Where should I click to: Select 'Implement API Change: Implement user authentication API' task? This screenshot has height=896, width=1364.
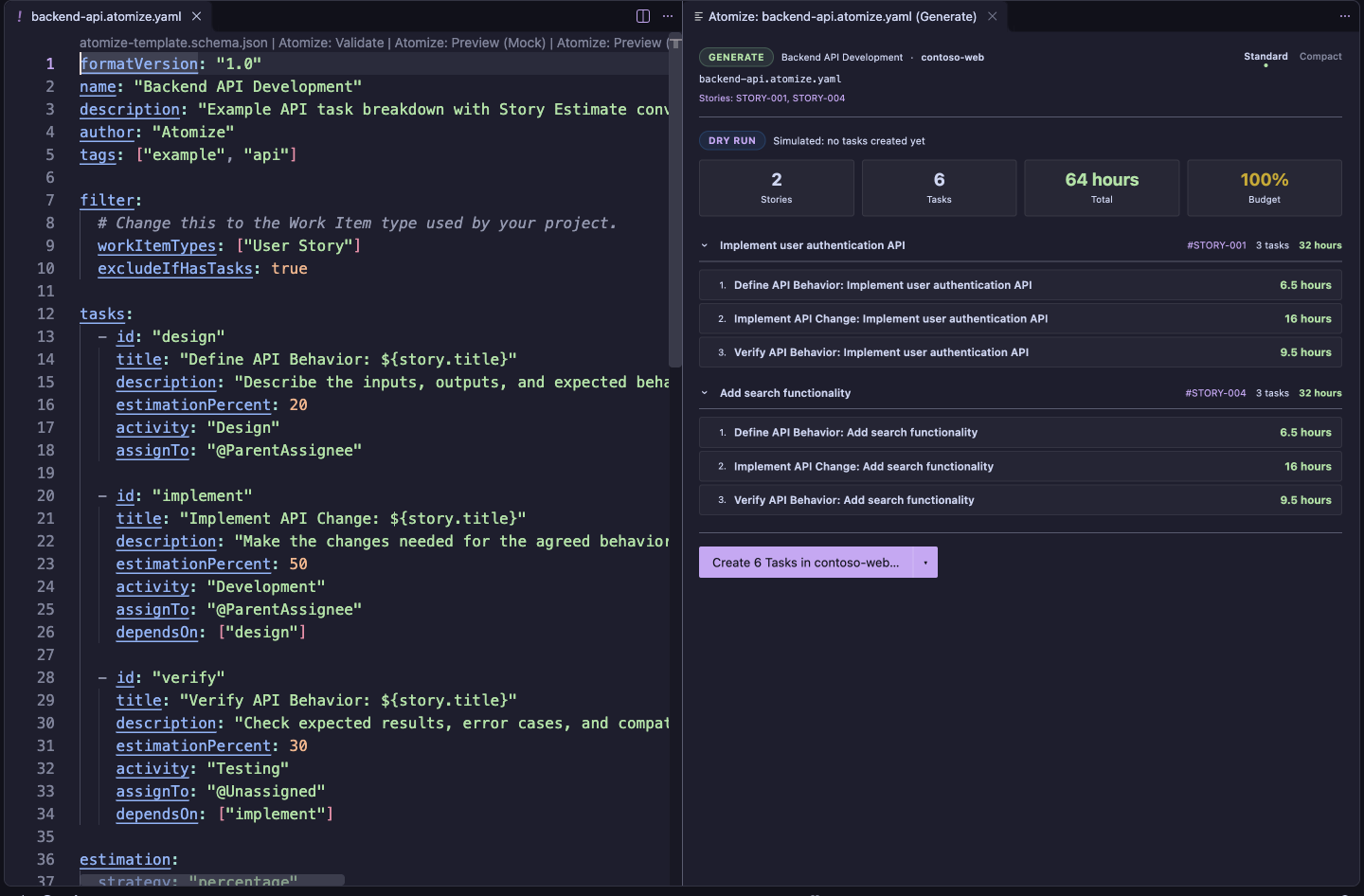1020,319
